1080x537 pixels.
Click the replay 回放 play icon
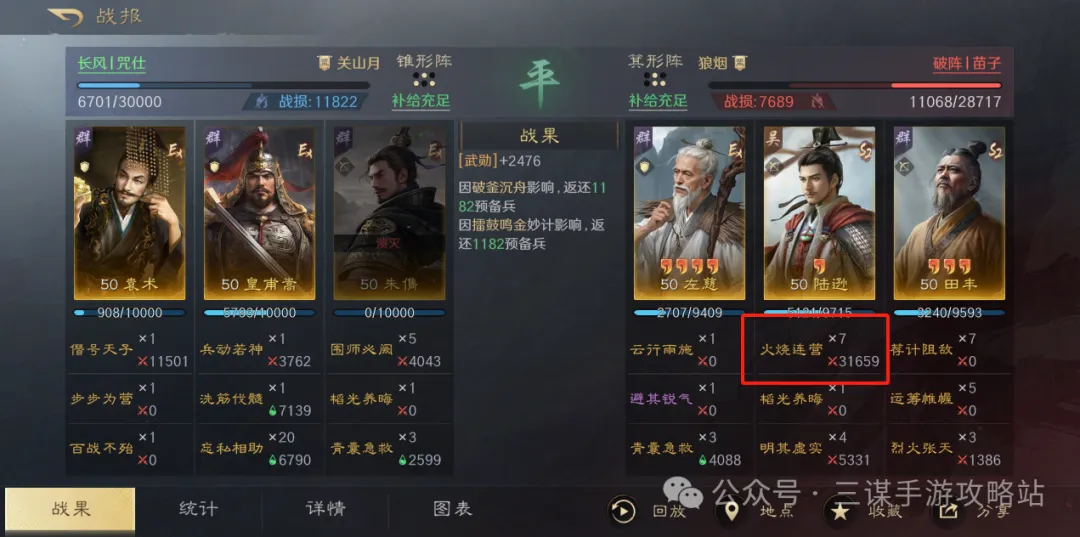(x=623, y=511)
